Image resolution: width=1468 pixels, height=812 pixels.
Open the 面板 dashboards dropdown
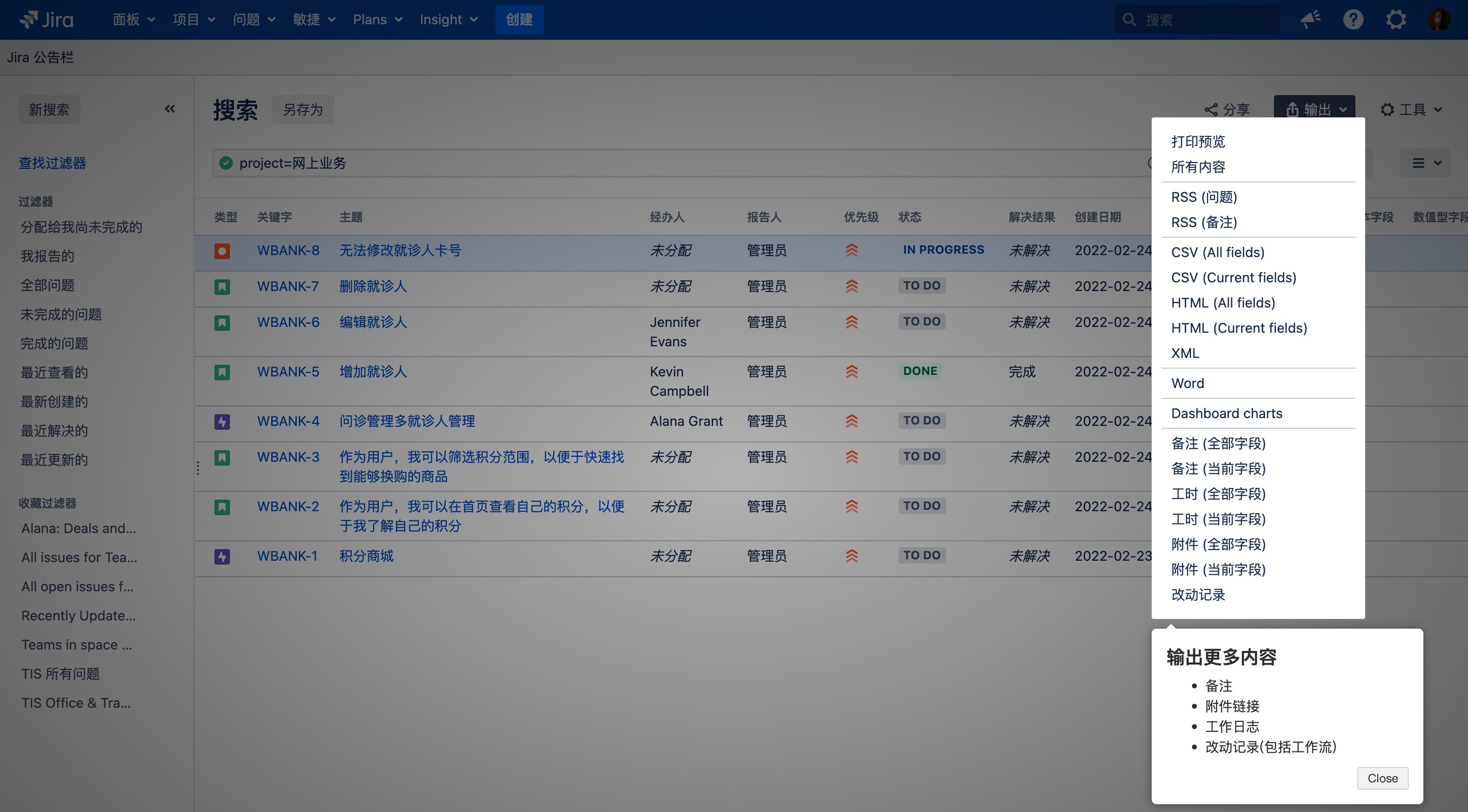tap(133, 19)
